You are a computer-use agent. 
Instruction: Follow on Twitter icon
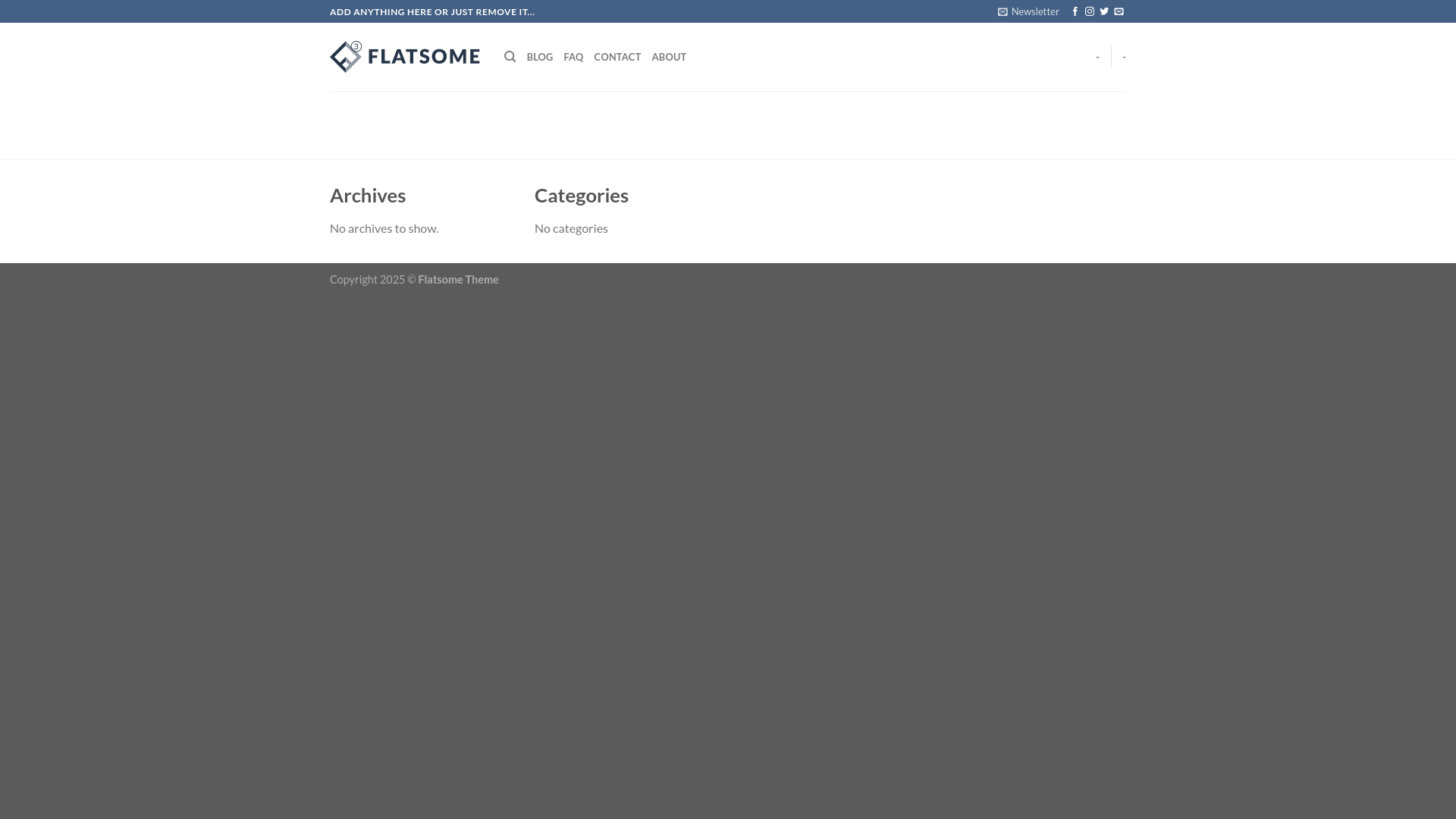[1104, 11]
